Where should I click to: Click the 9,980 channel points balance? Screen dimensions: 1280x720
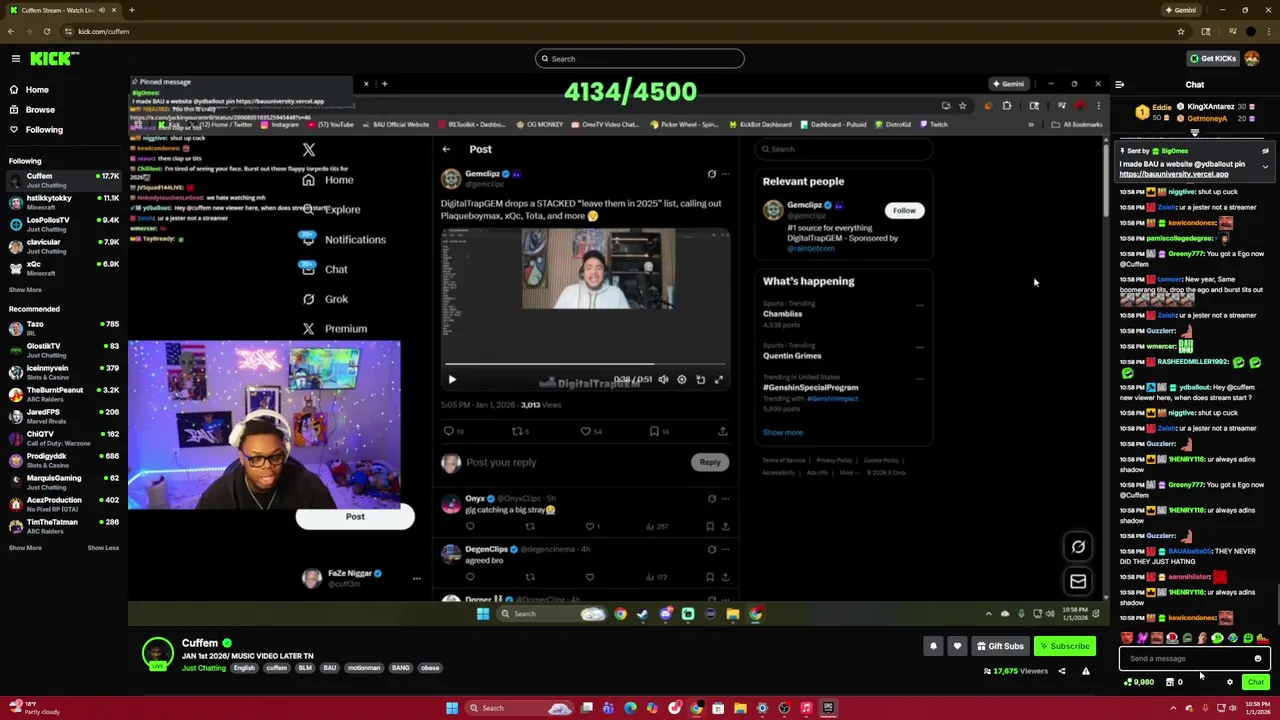tap(1139, 683)
